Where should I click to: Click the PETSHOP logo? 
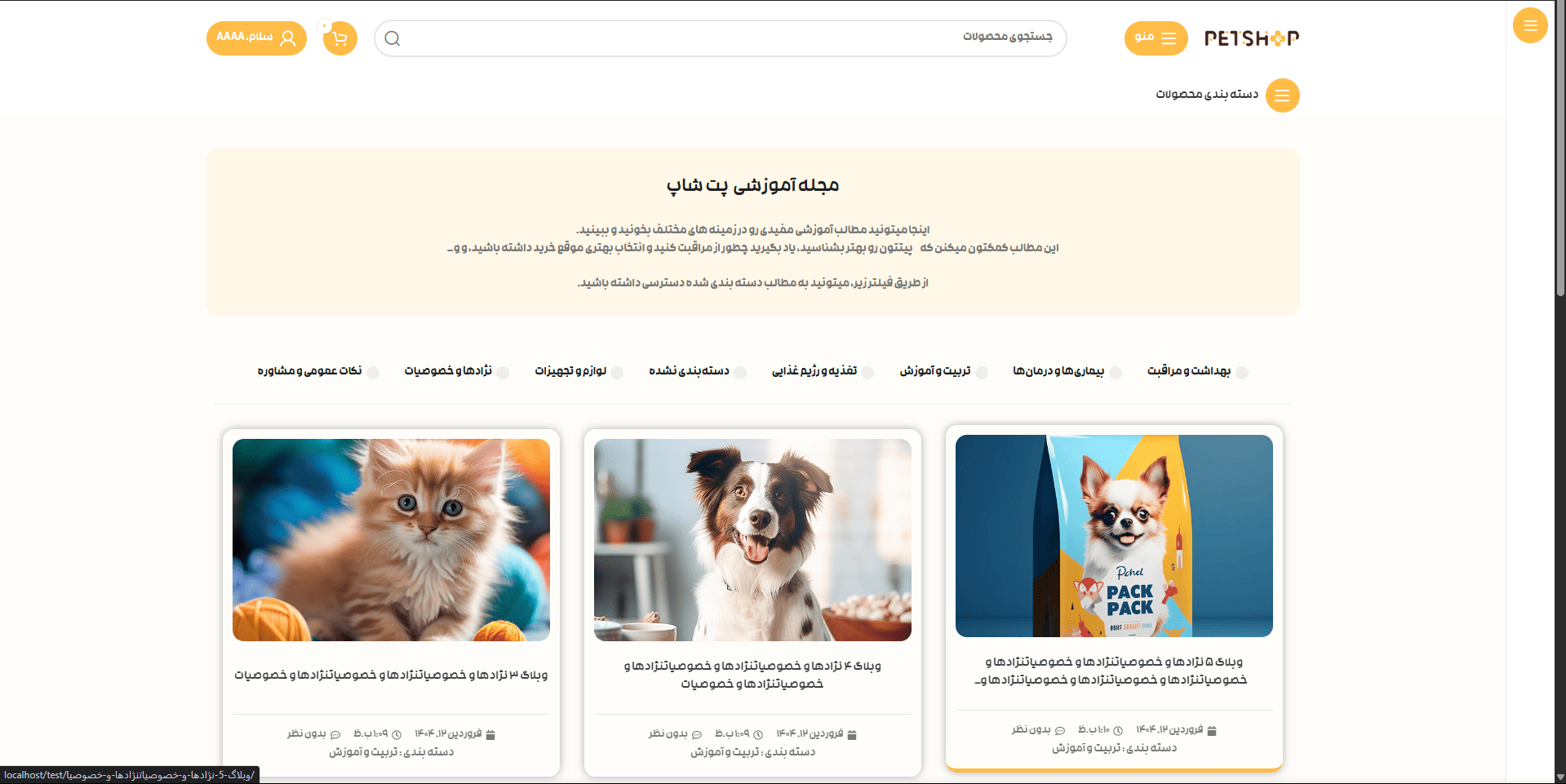(1252, 38)
